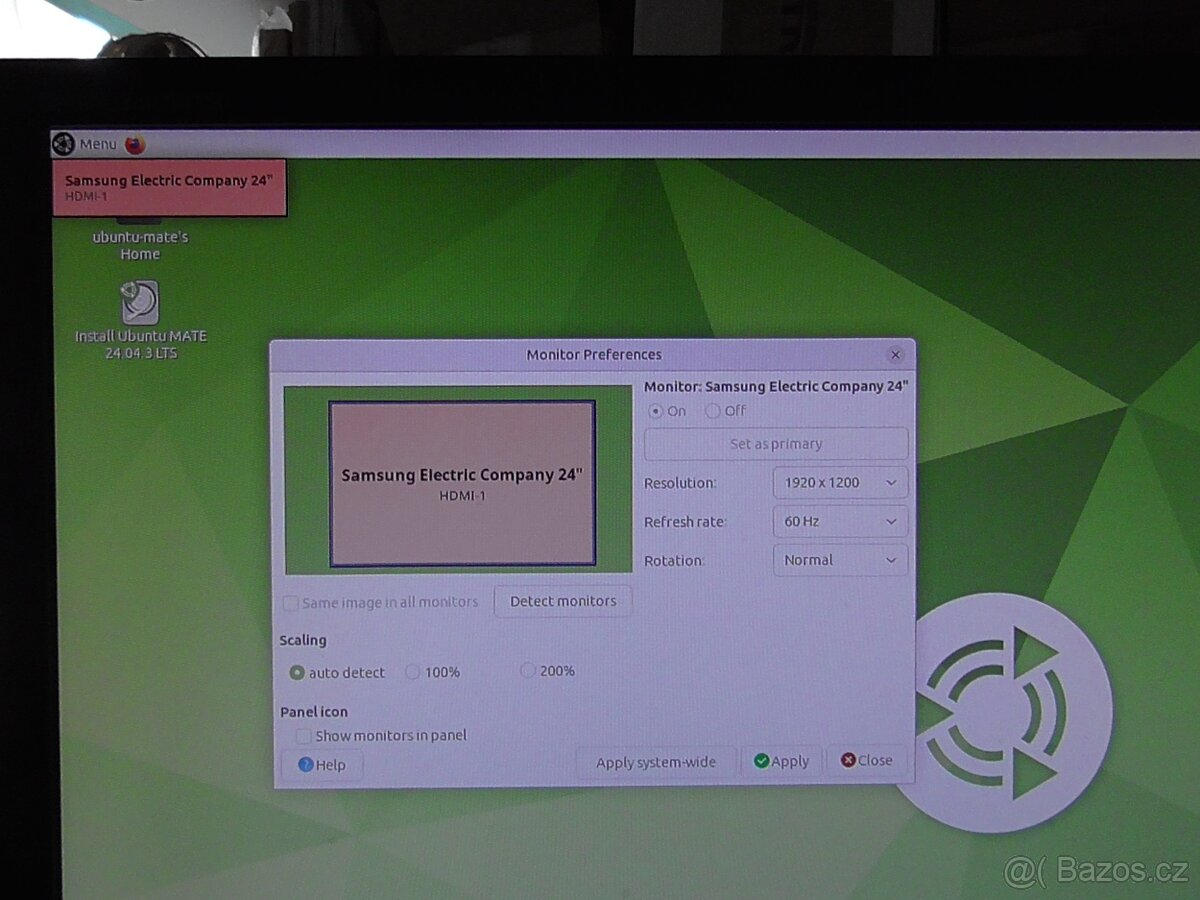This screenshot has height=900, width=1200.
Task: Open the Install Ubuntu MATE 24.04.3 LTS icon
Action: click(x=140, y=320)
